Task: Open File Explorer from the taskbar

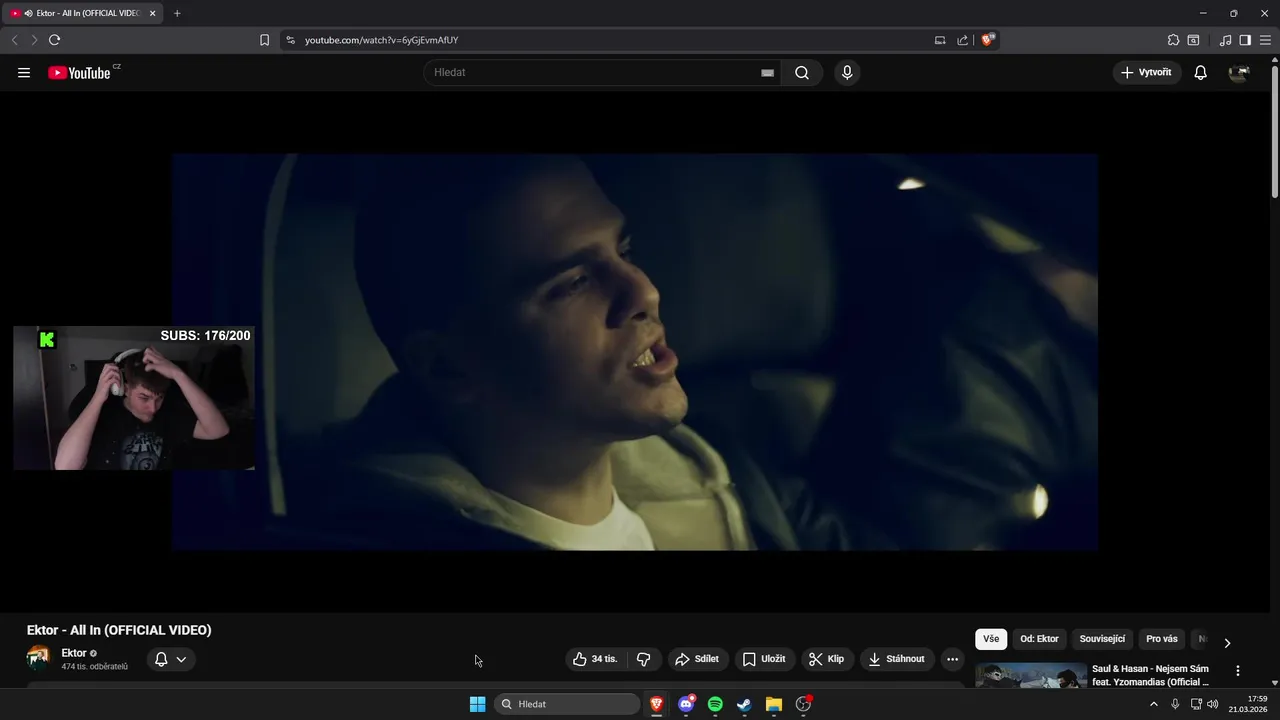Action: coord(773,704)
